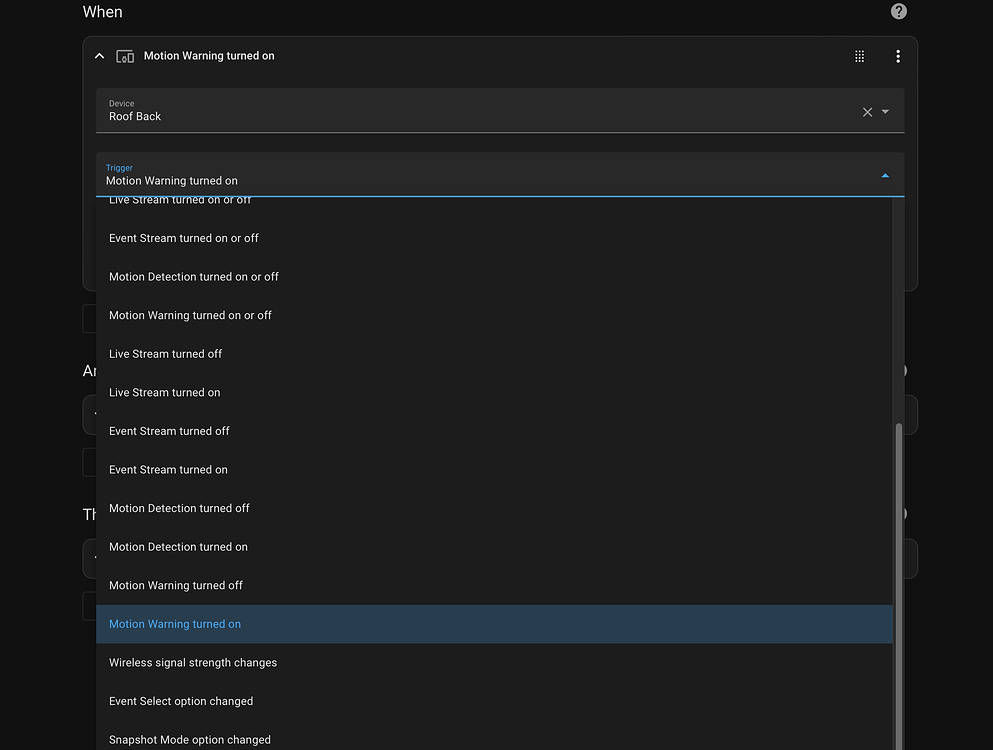Select Event Stream turned on

168,469
